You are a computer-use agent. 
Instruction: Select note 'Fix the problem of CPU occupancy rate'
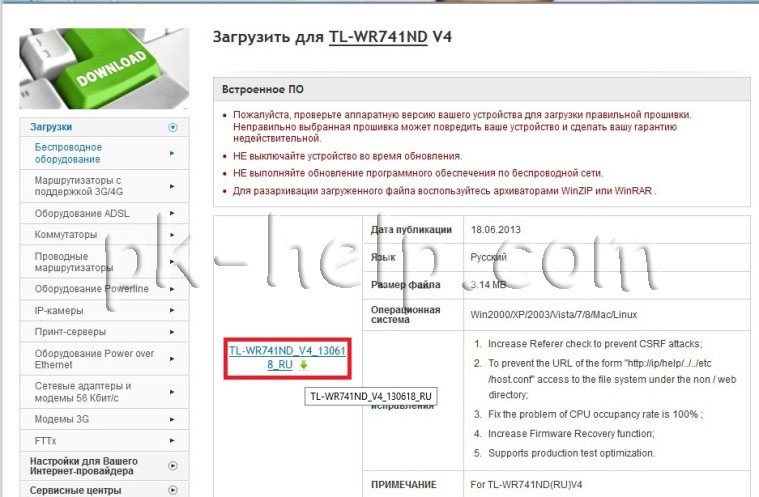coord(595,414)
